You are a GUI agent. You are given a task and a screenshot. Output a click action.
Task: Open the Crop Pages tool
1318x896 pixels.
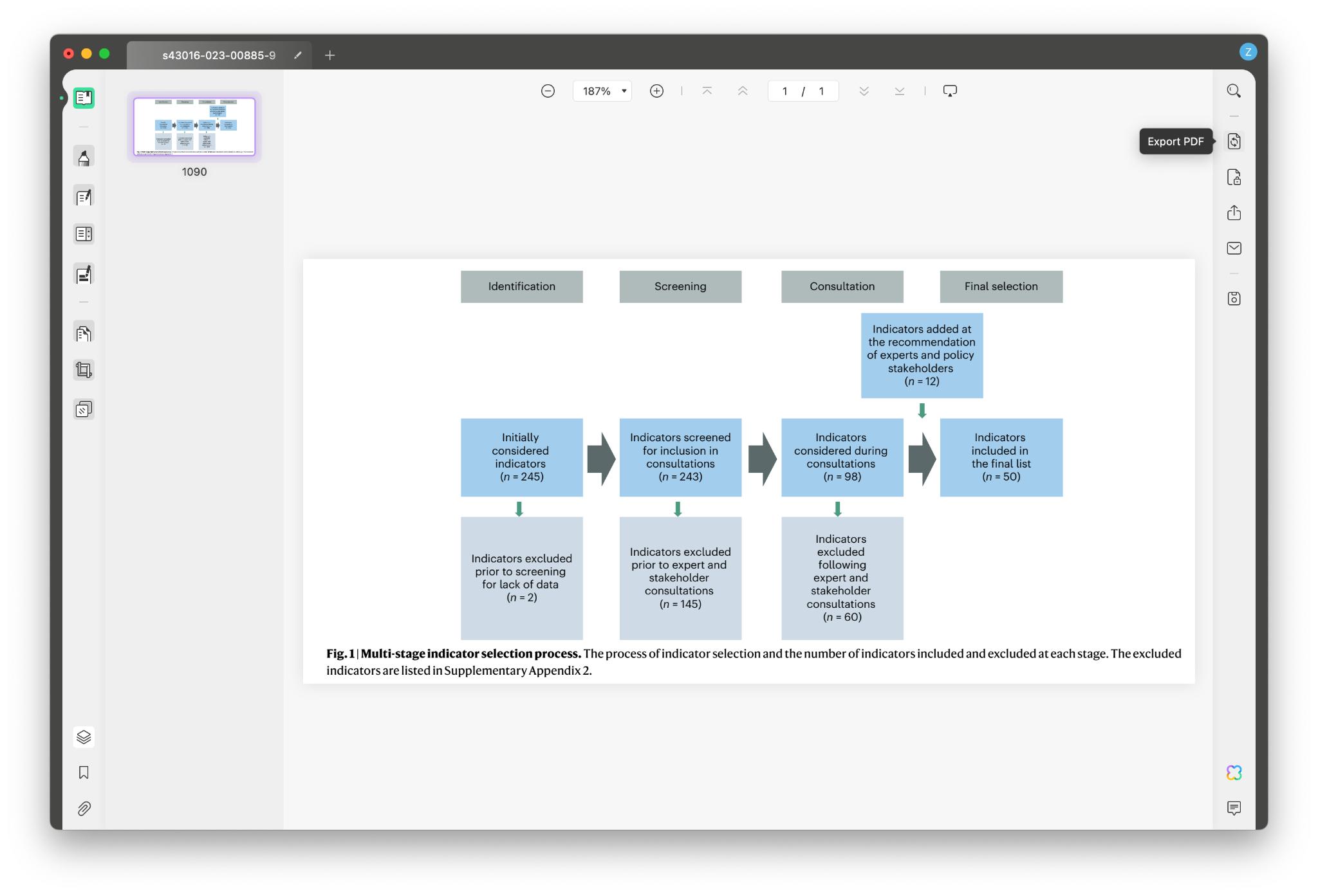[83, 370]
